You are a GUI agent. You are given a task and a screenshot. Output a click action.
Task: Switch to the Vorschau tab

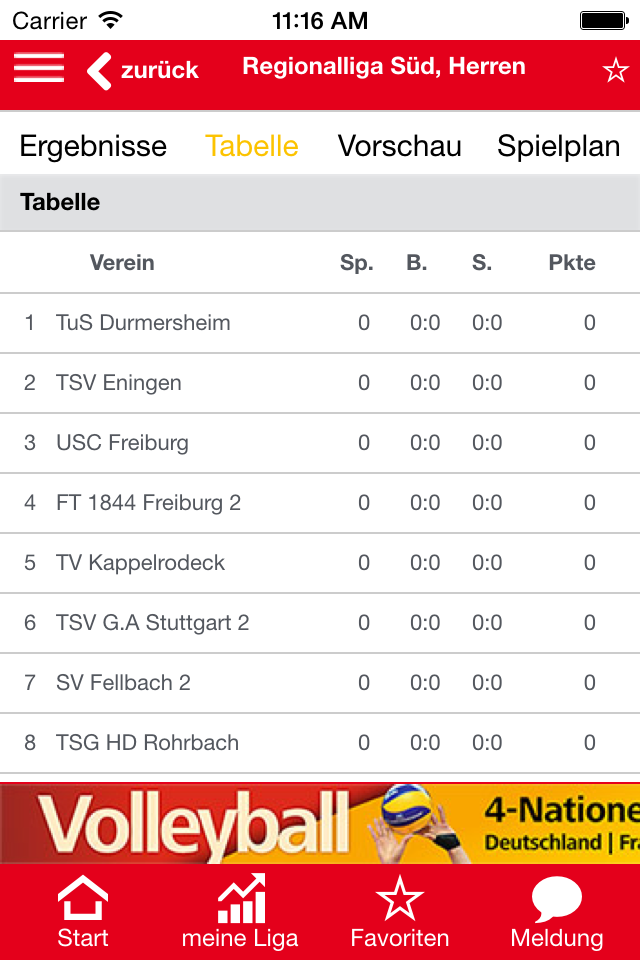pos(400,146)
